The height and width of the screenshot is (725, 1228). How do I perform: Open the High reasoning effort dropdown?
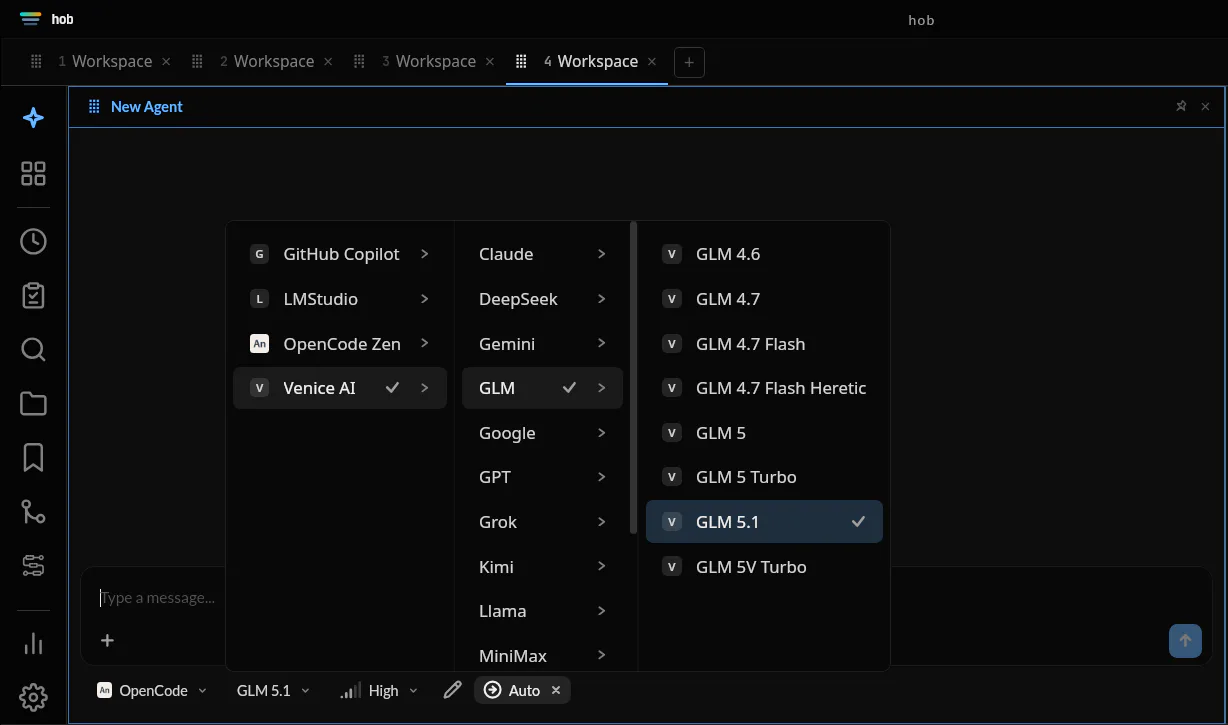(380, 690)
